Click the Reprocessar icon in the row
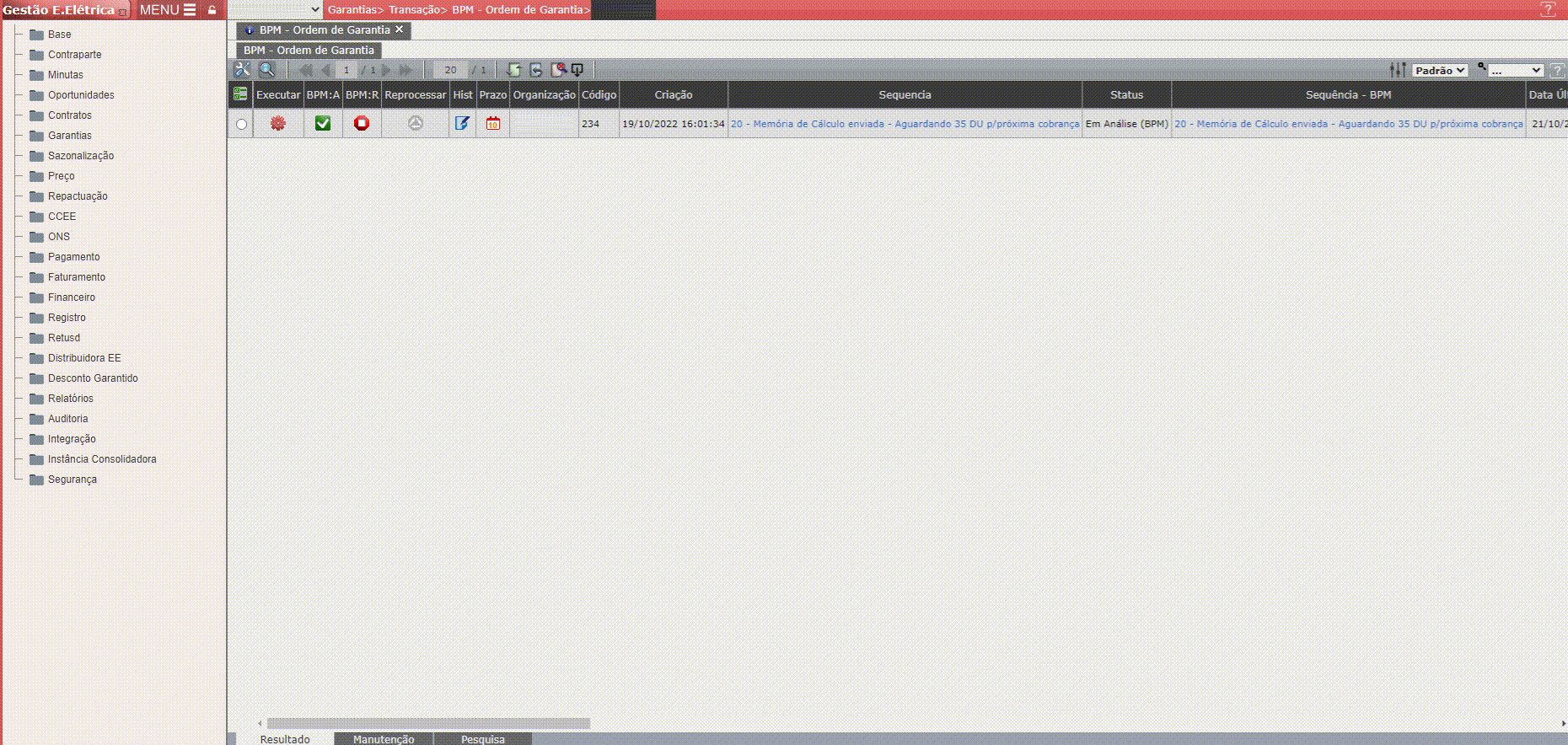 (415, 124)
